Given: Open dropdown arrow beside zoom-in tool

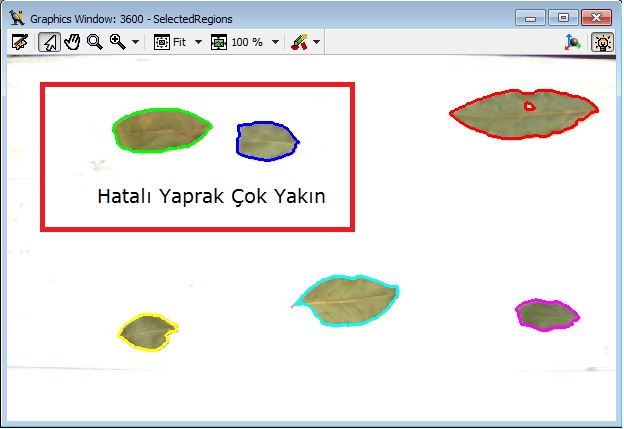Looking at the screenshot, I should point(135,42).
